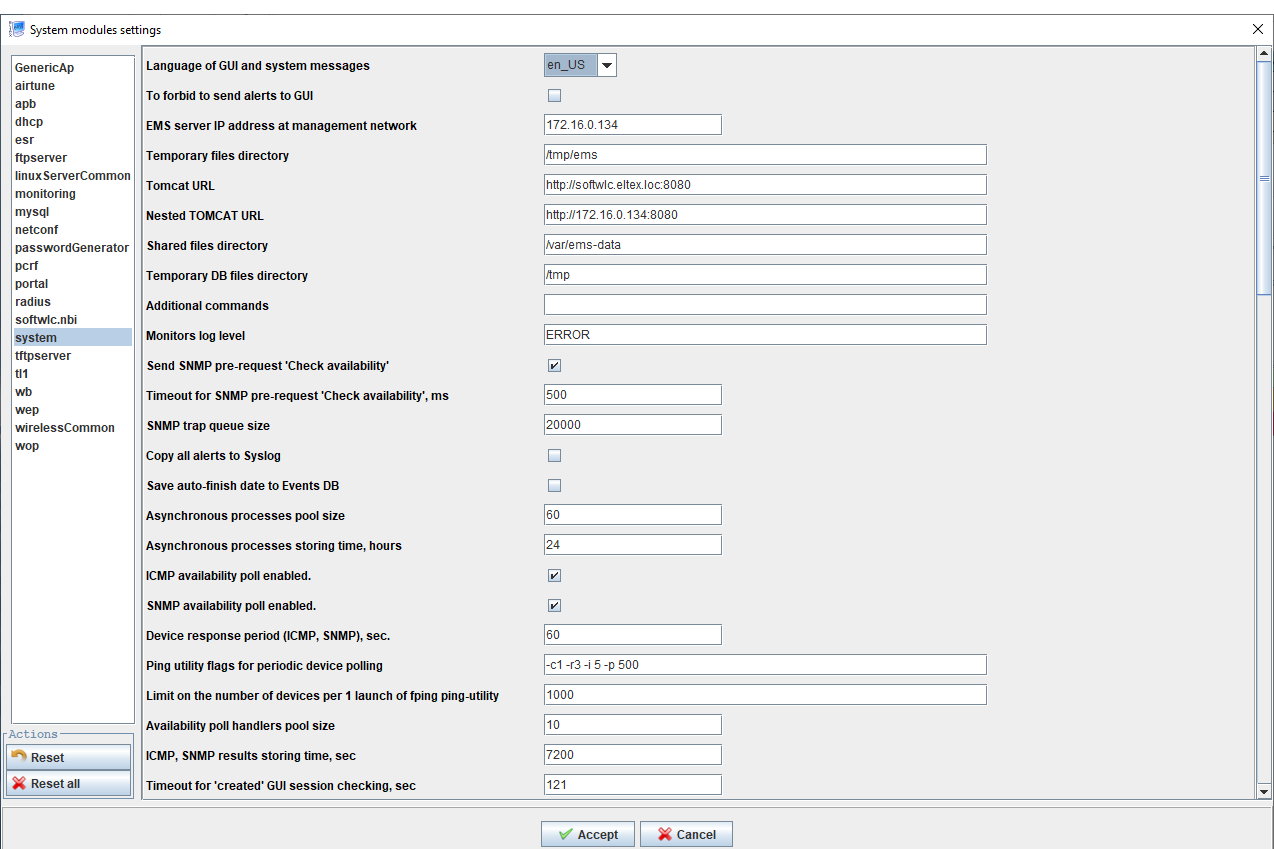This screenshot has height=849, width=1274.
Task: Disable ICMP availability poll checkbox
Action: [x=554, y=576]
